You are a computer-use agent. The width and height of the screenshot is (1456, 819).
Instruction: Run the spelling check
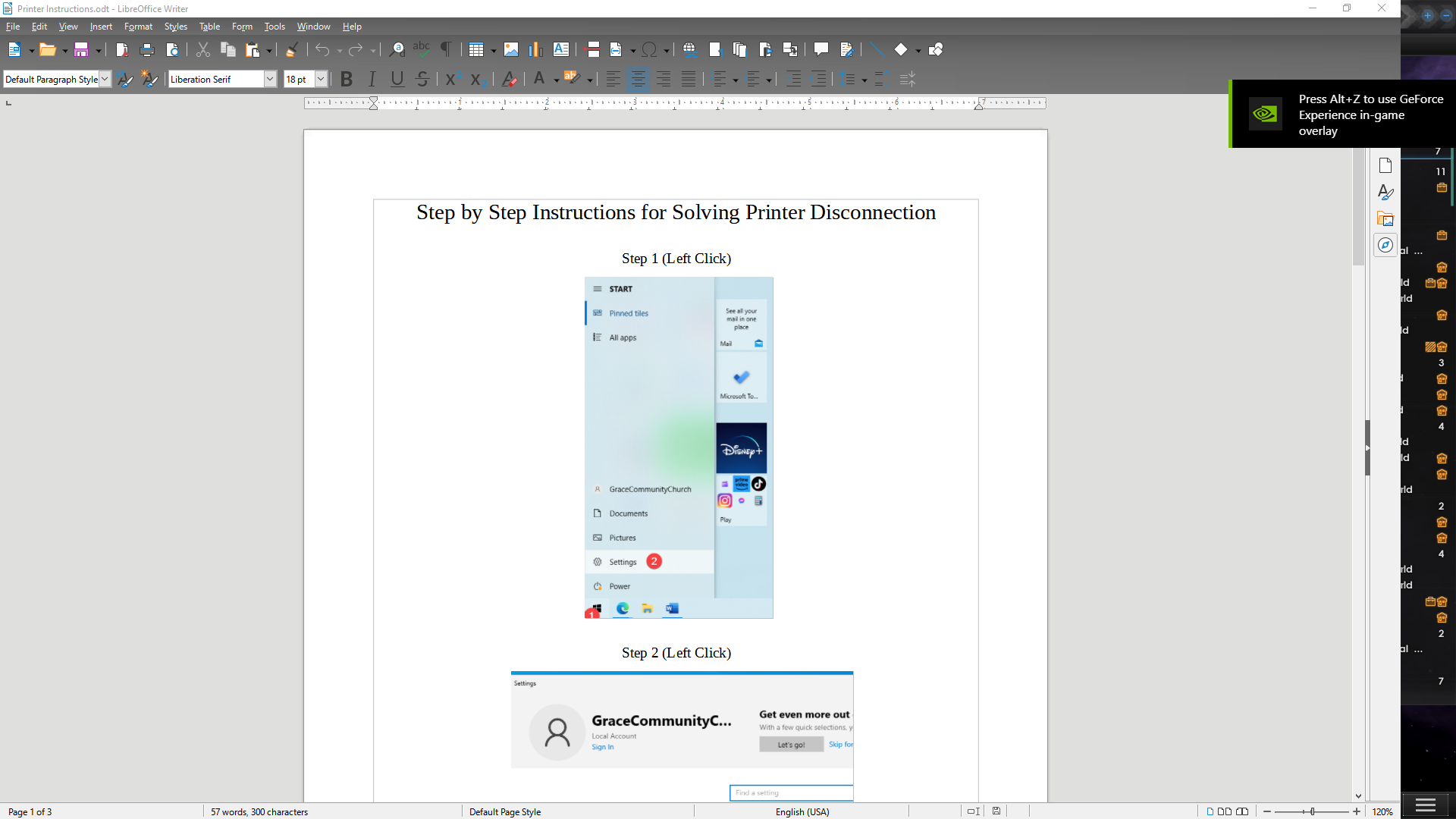pos(422,50)
